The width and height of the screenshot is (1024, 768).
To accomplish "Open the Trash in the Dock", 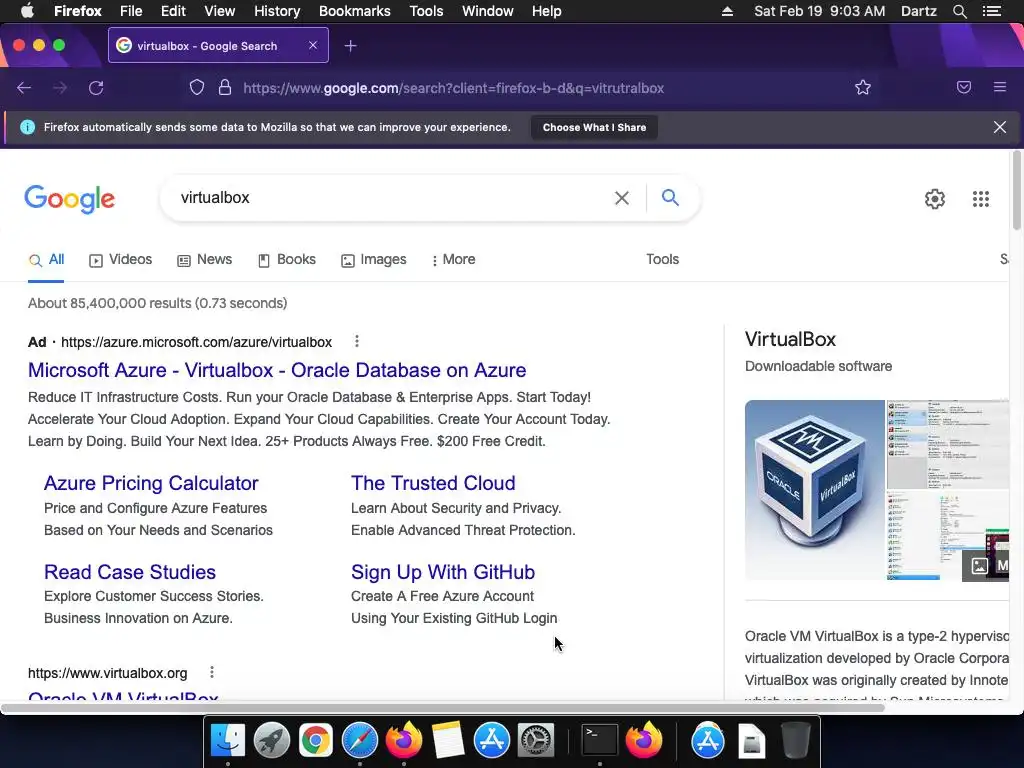I will pyautogui.click(x=796, y=740).
